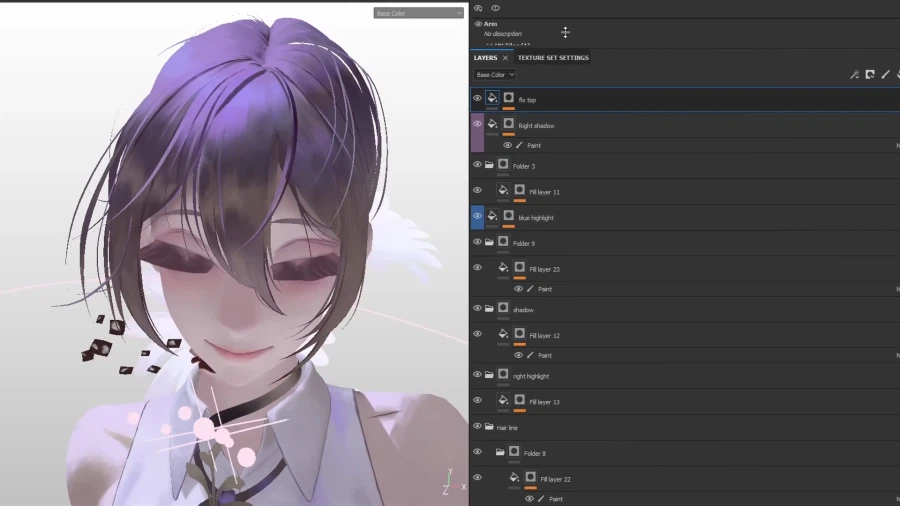Select the mask icon of Folder 9
This screenshot has width=900, height=506.
[x=503, y=242]
